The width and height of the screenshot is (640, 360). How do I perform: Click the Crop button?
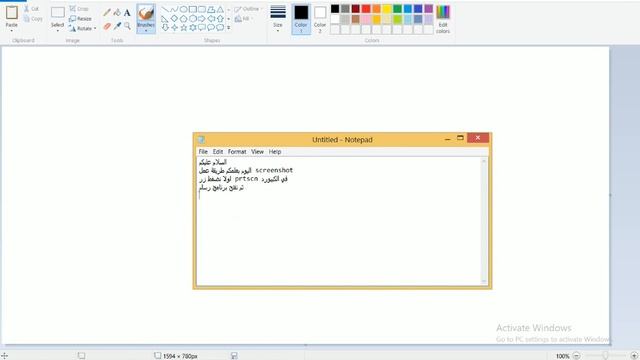pyautogui.click(x=79, y=9)
